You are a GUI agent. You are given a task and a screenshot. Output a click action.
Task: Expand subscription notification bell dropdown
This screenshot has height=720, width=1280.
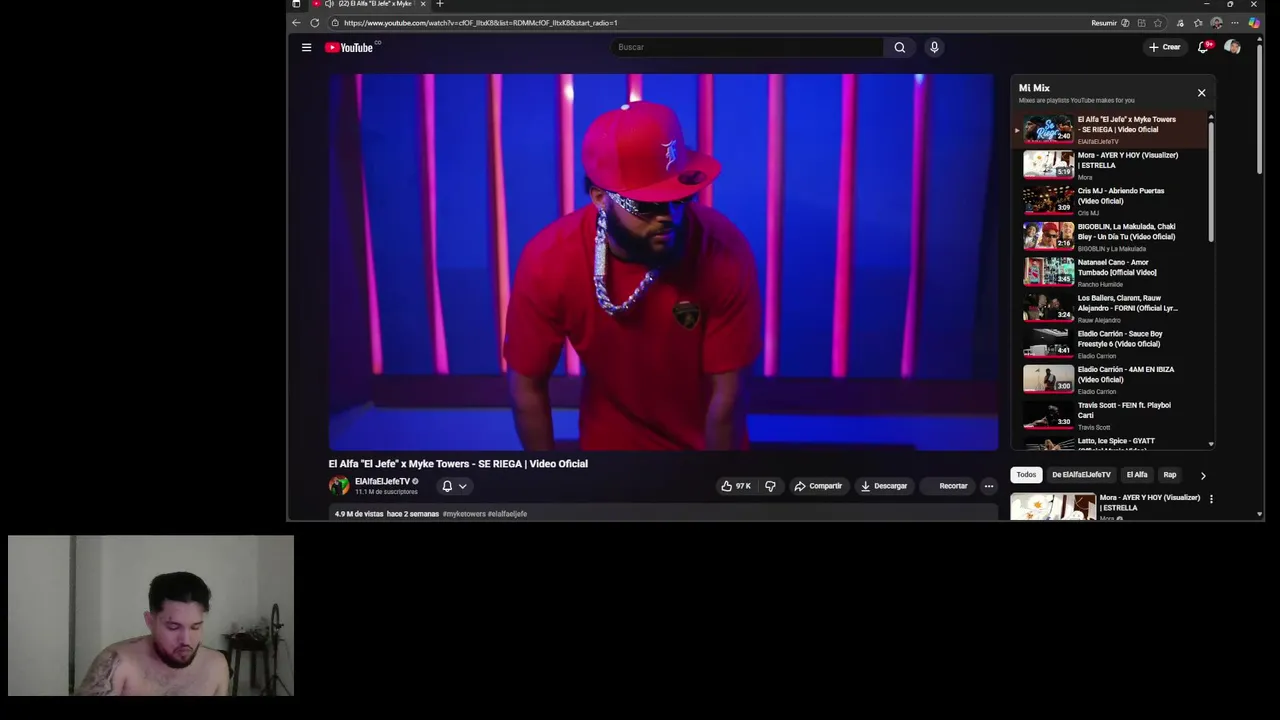click(454, 486)
